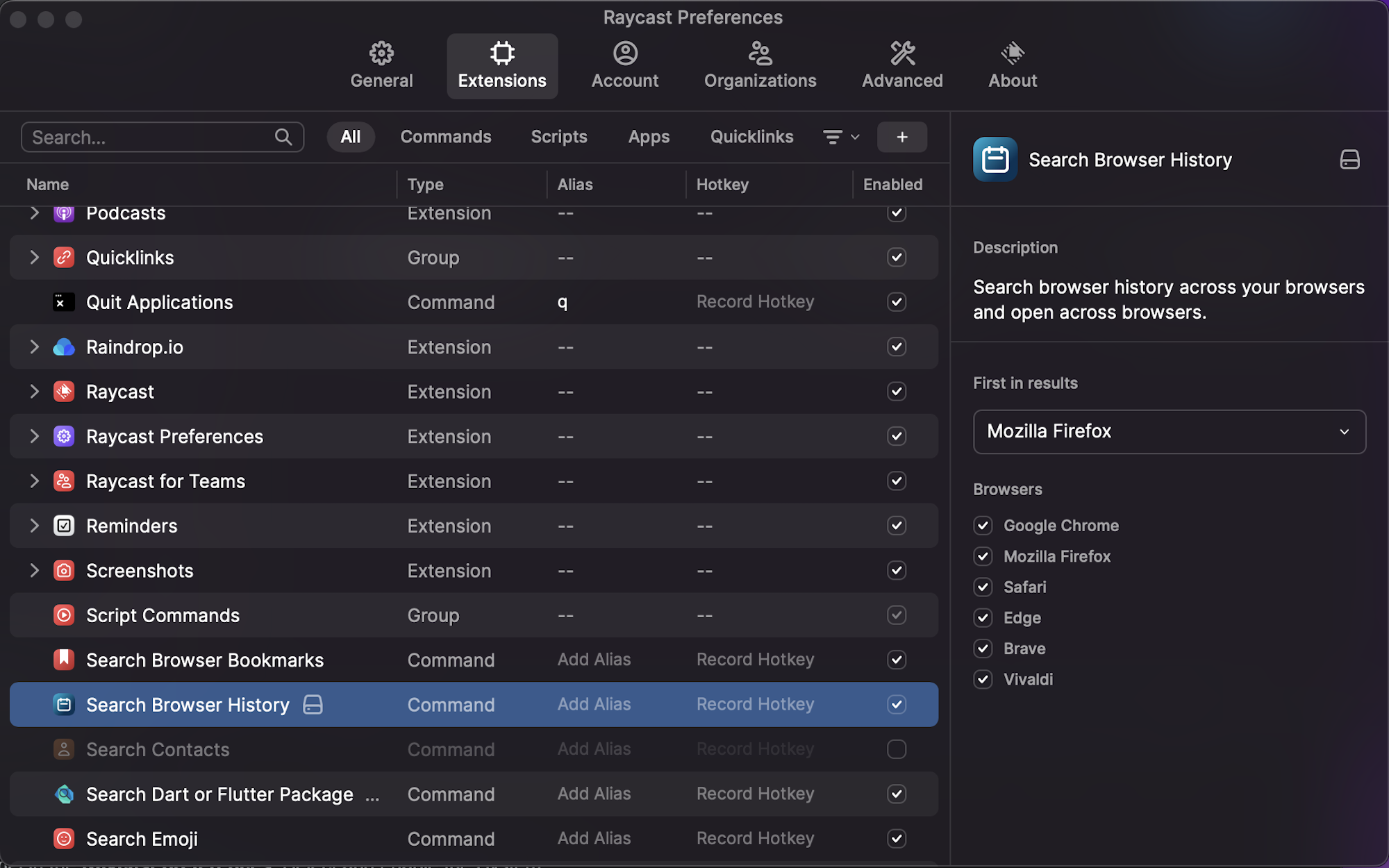The image size is (1389, 868).
Task: Click the Raindrop.io extension icon
Action: pos(64,347)
